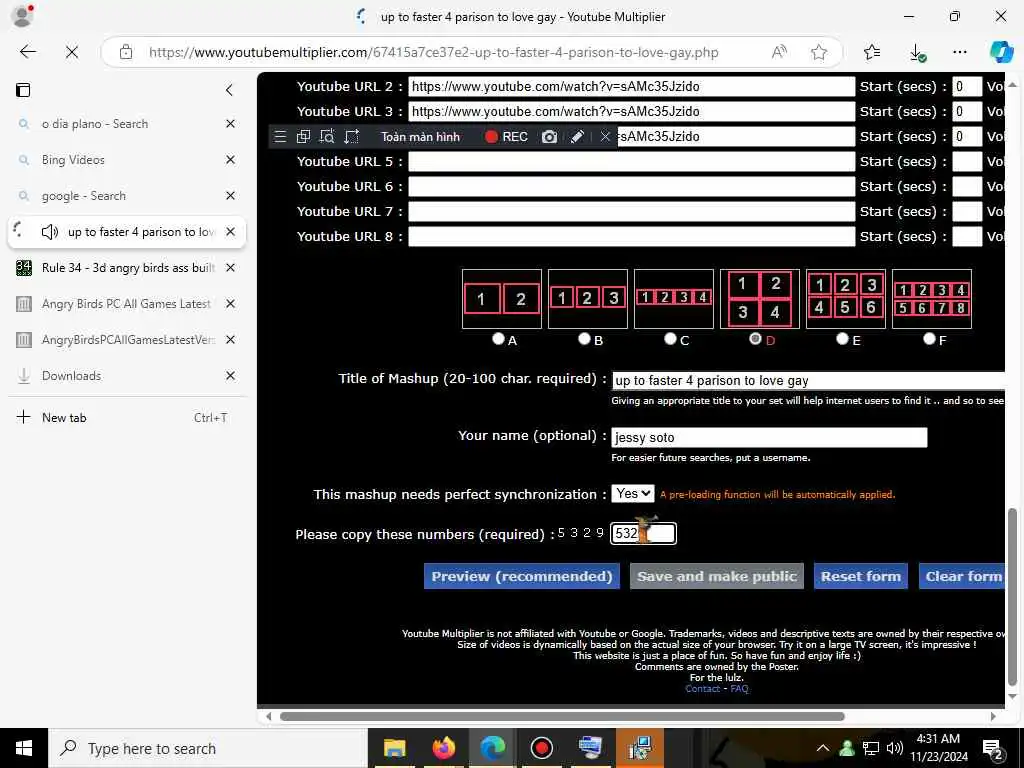Close the 'google - Search' tab

click(x=231, y=195)
